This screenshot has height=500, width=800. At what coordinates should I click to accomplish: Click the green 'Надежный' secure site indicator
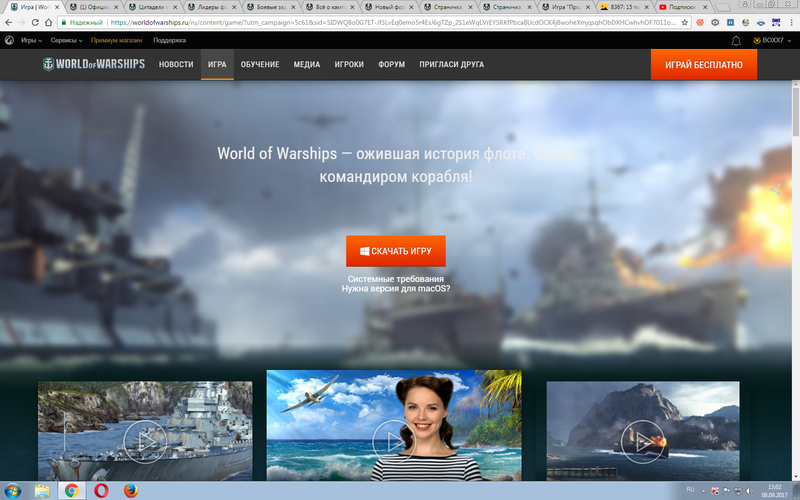(82, 22)
